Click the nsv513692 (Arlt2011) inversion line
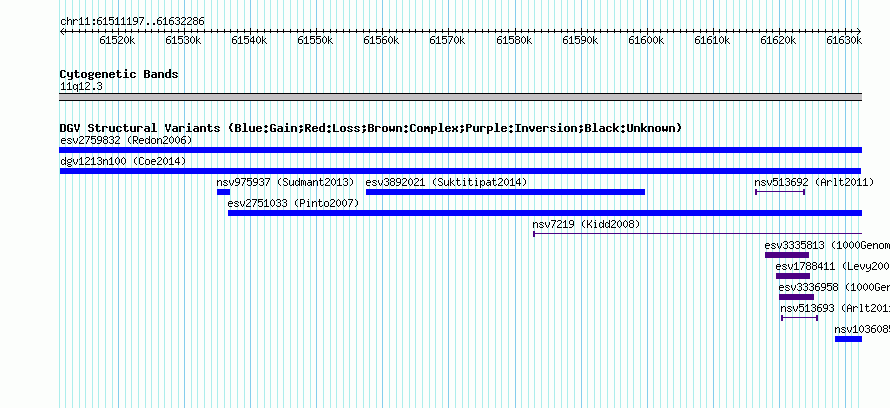The image size is (890, 408). pyautogui.click(x=780, y=192)
